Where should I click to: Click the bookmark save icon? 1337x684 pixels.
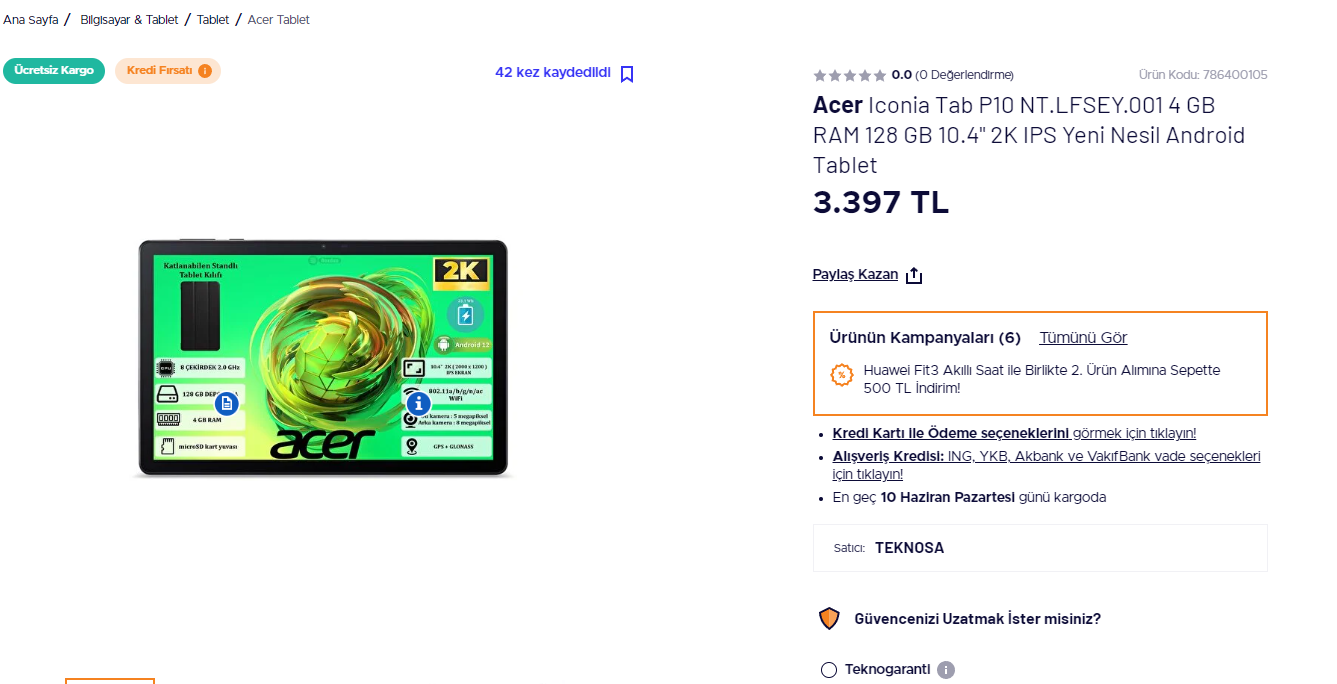[x=627, y=74]
